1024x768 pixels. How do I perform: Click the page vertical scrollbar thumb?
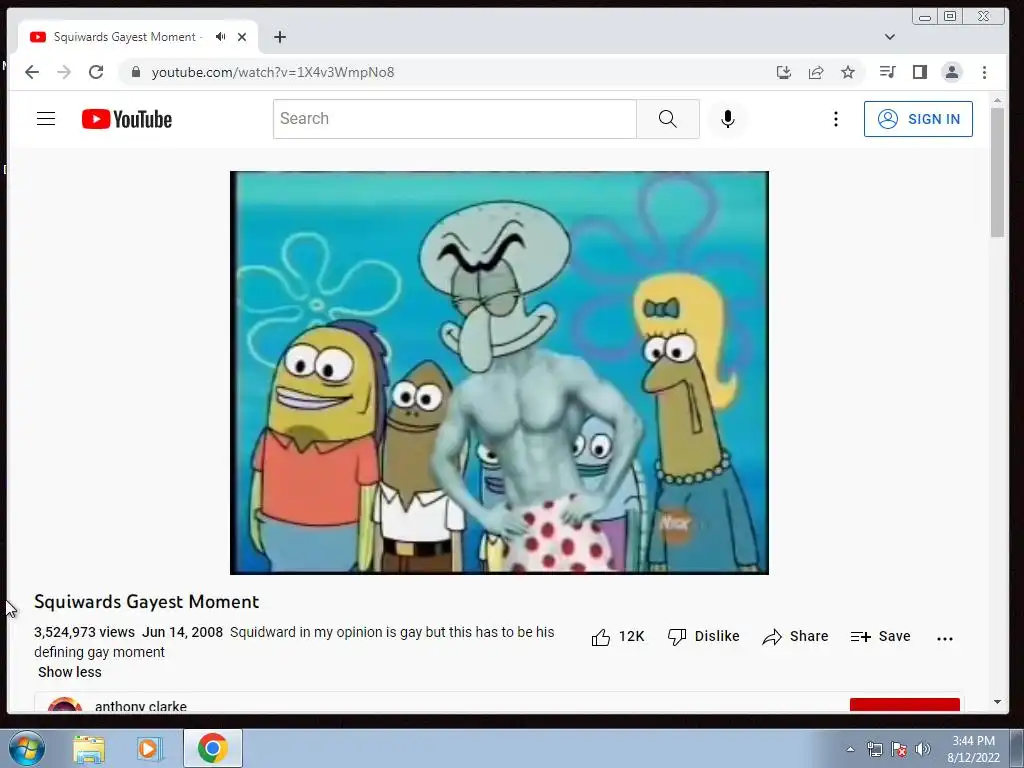point(997,172)
